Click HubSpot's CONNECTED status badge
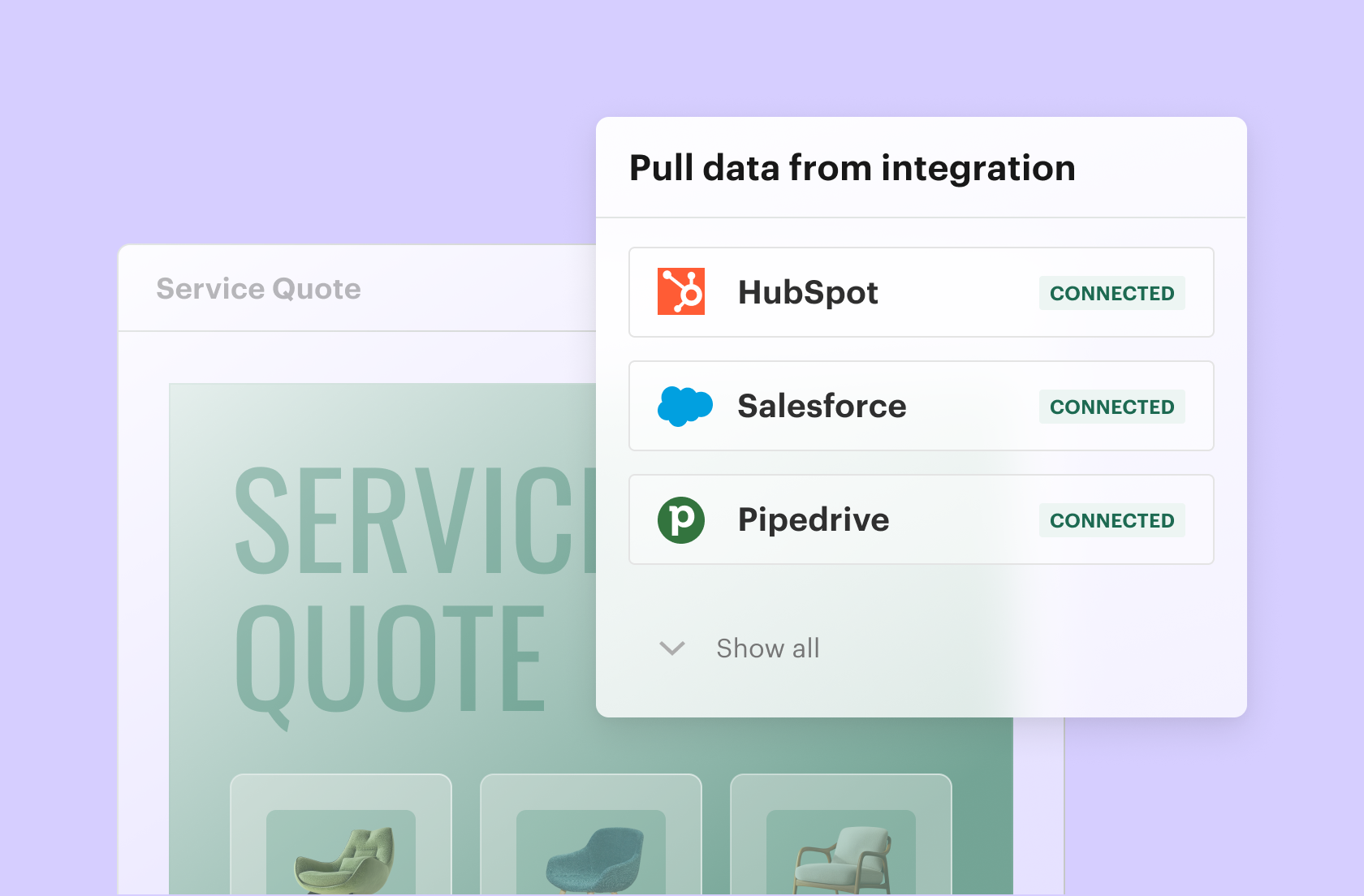1364x896 pixels. pos(1111,293)
